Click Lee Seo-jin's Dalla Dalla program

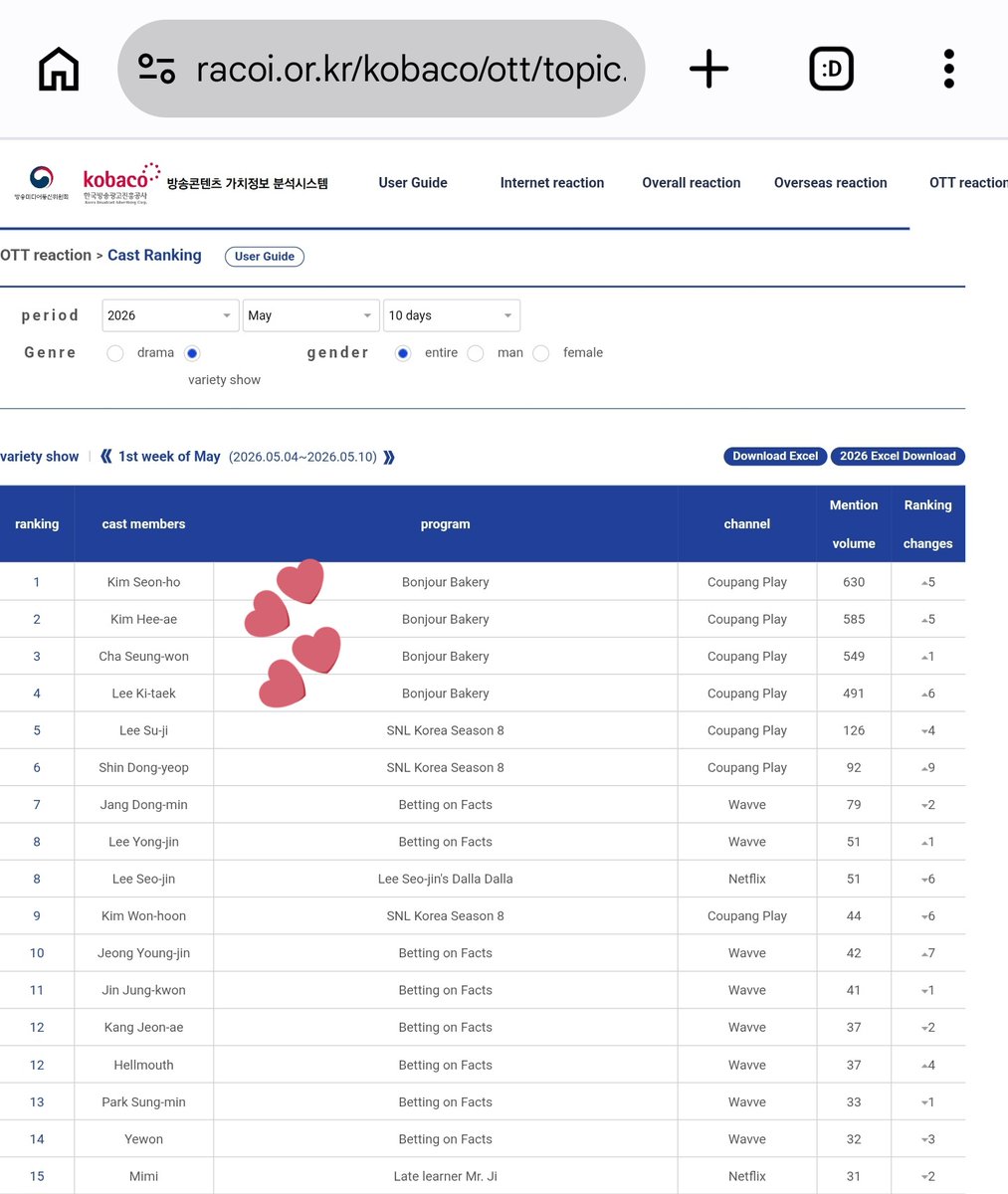pos(445,879)
